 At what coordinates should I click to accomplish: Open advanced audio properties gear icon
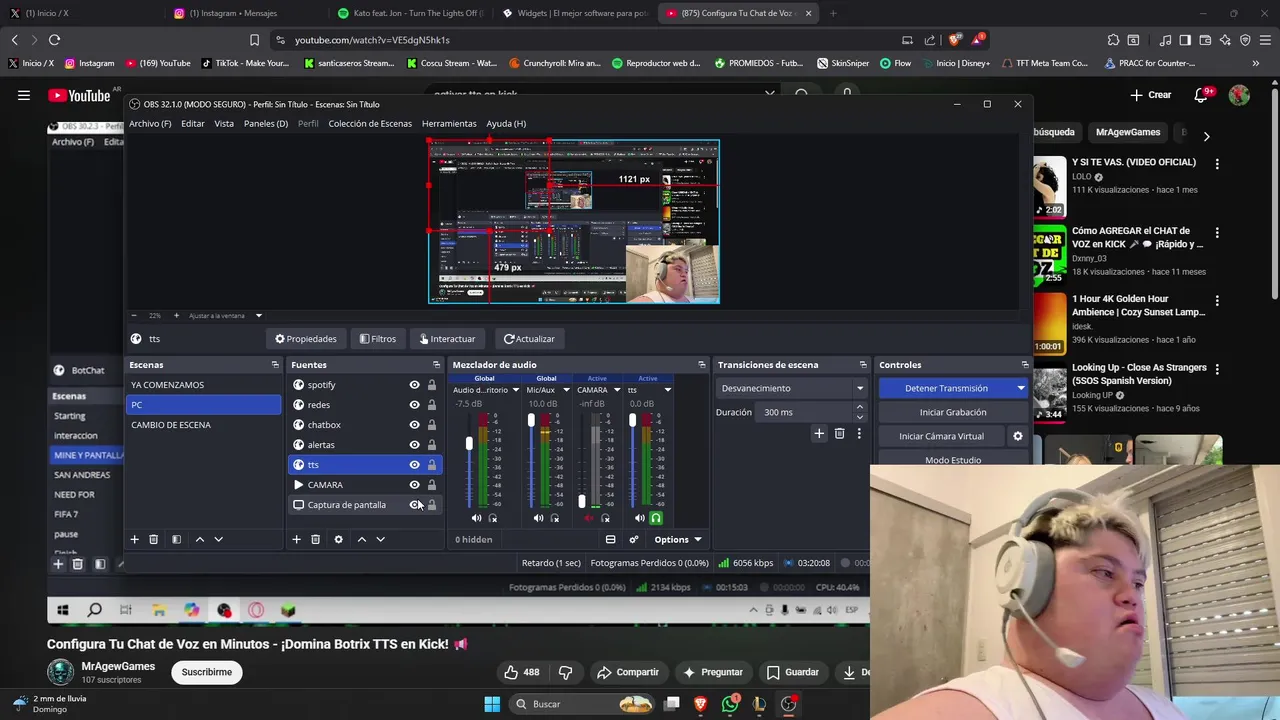[x=633, y=539]
